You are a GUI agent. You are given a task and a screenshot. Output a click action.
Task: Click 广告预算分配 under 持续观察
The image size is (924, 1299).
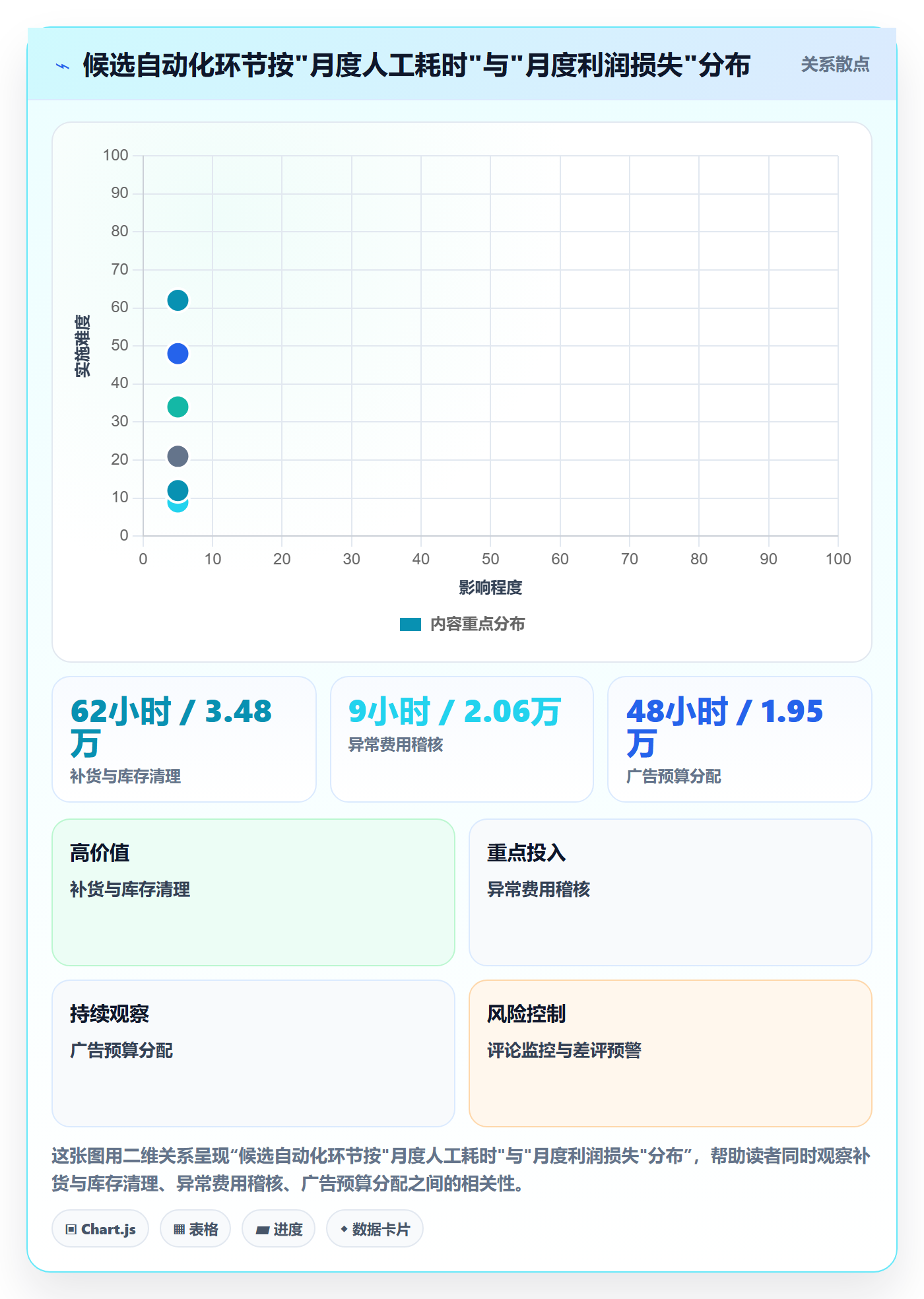pos(121,1050)
